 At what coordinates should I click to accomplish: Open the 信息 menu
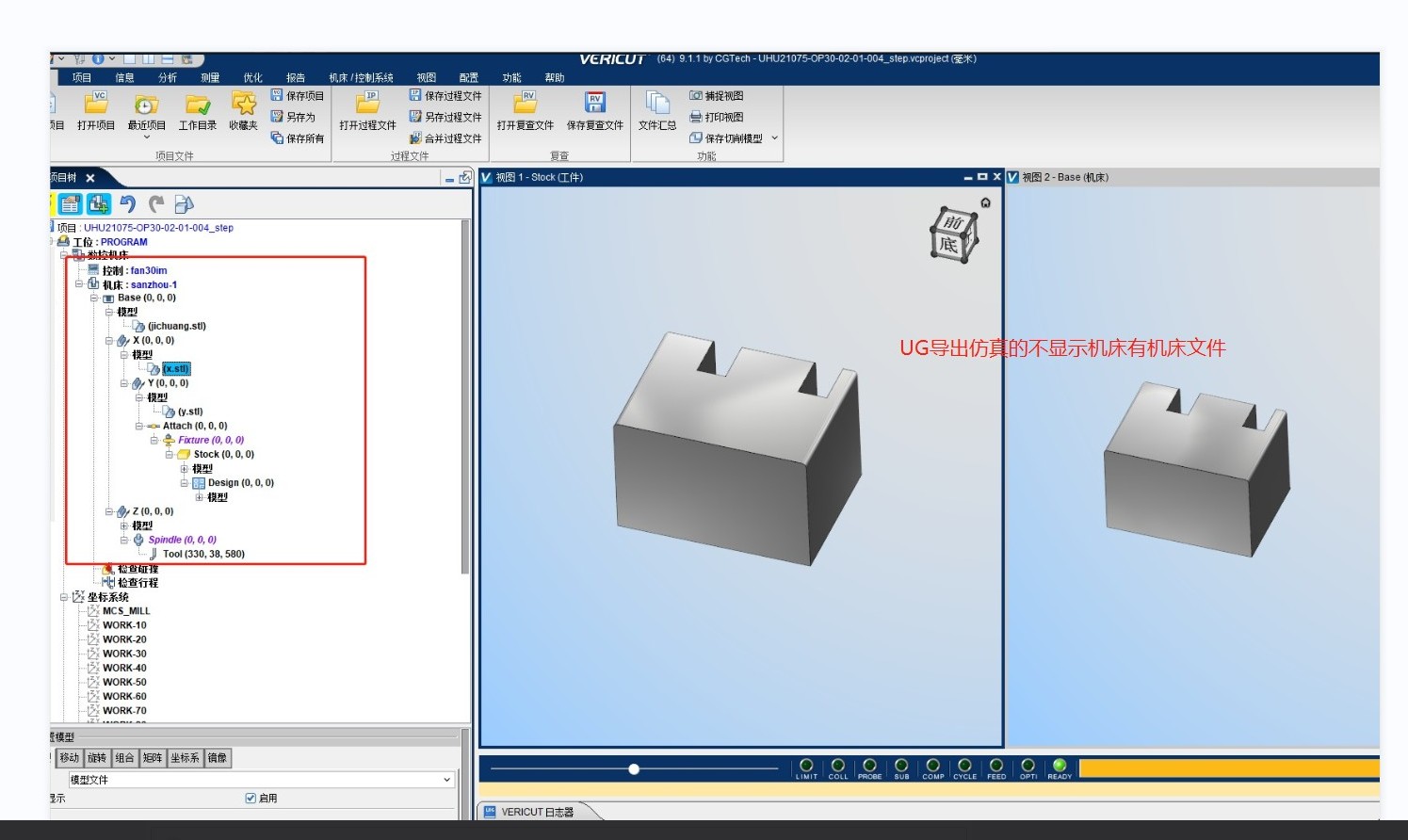(x=124, y=77)
